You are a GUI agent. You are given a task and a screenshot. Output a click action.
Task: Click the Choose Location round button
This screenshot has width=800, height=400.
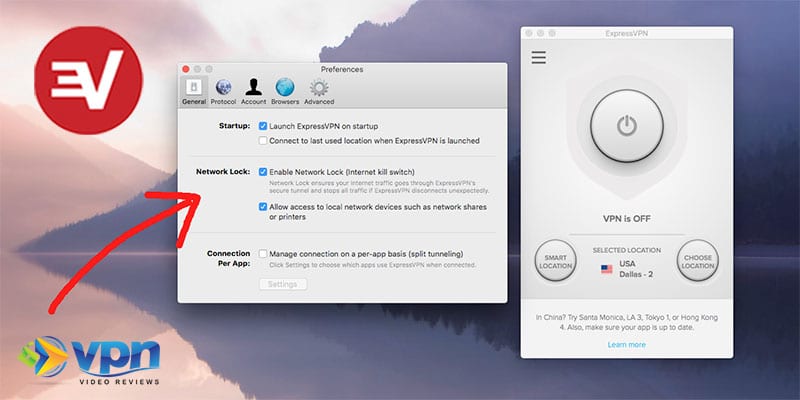tap(697, 261)
